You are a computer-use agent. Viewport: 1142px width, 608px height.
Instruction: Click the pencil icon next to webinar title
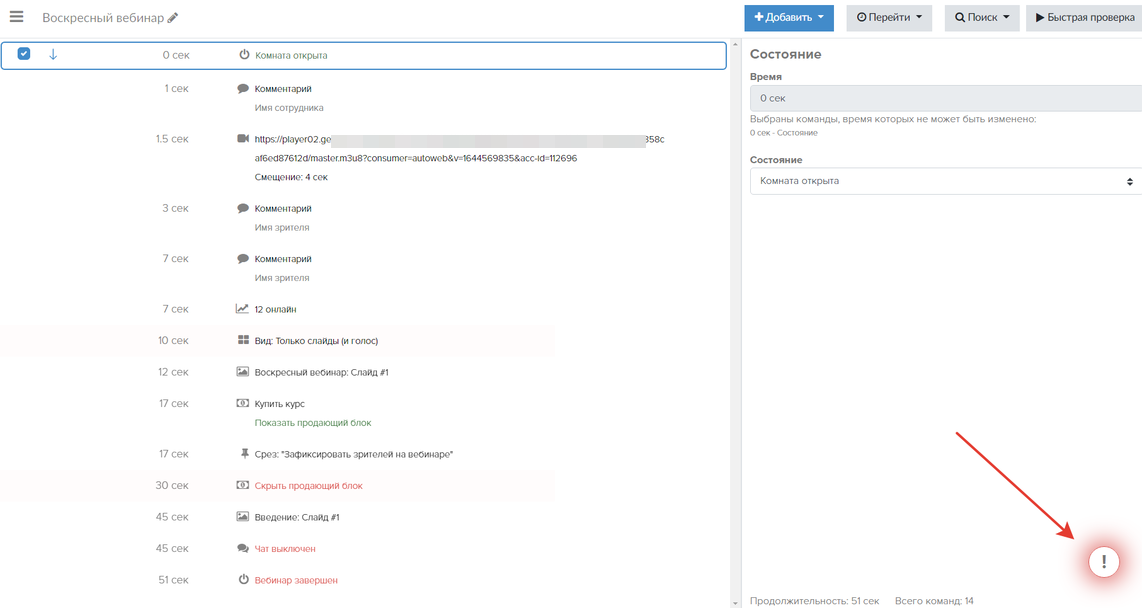(173, 18)
